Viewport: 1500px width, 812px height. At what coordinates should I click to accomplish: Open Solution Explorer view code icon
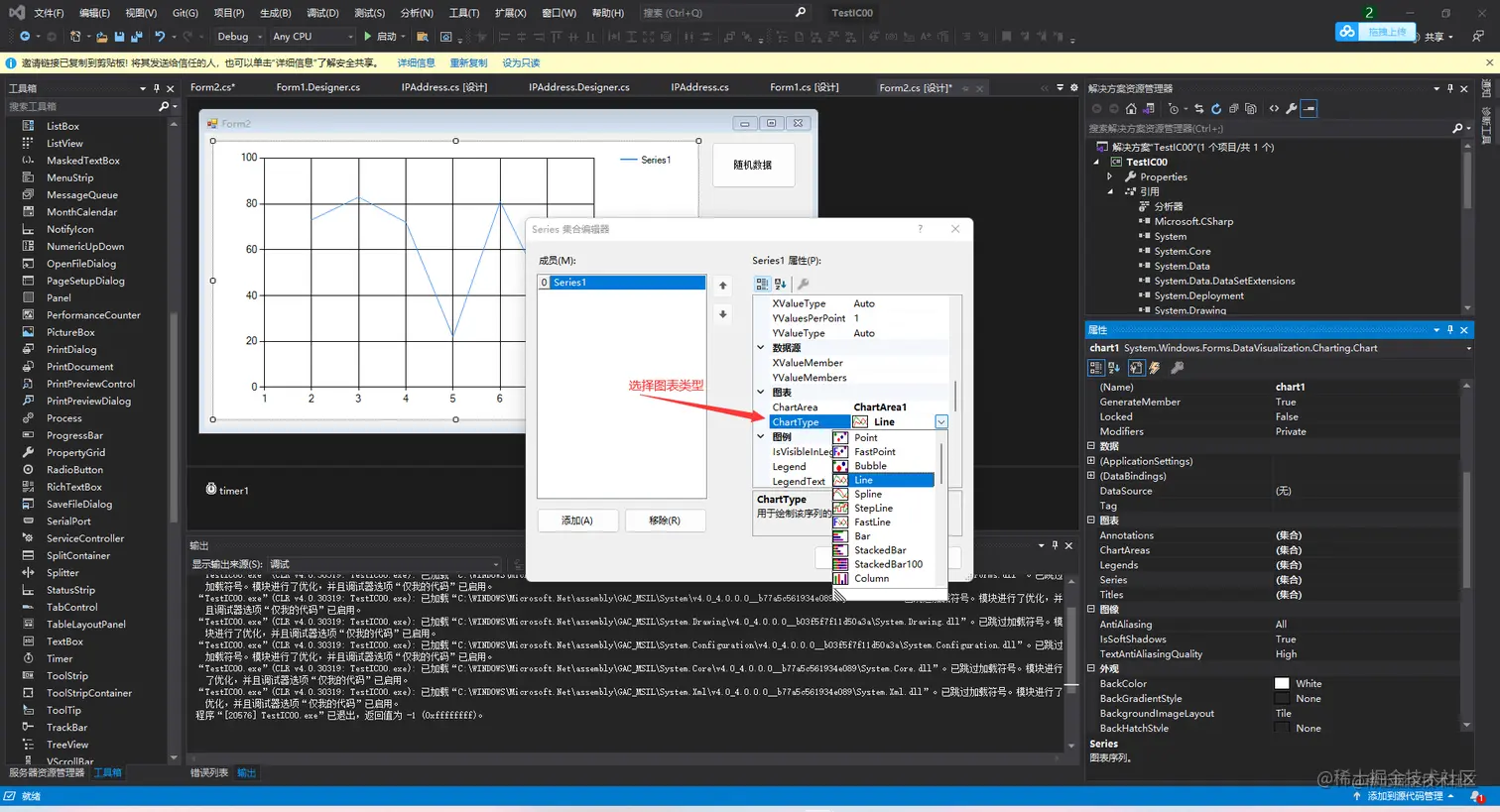pos(1274,109)
